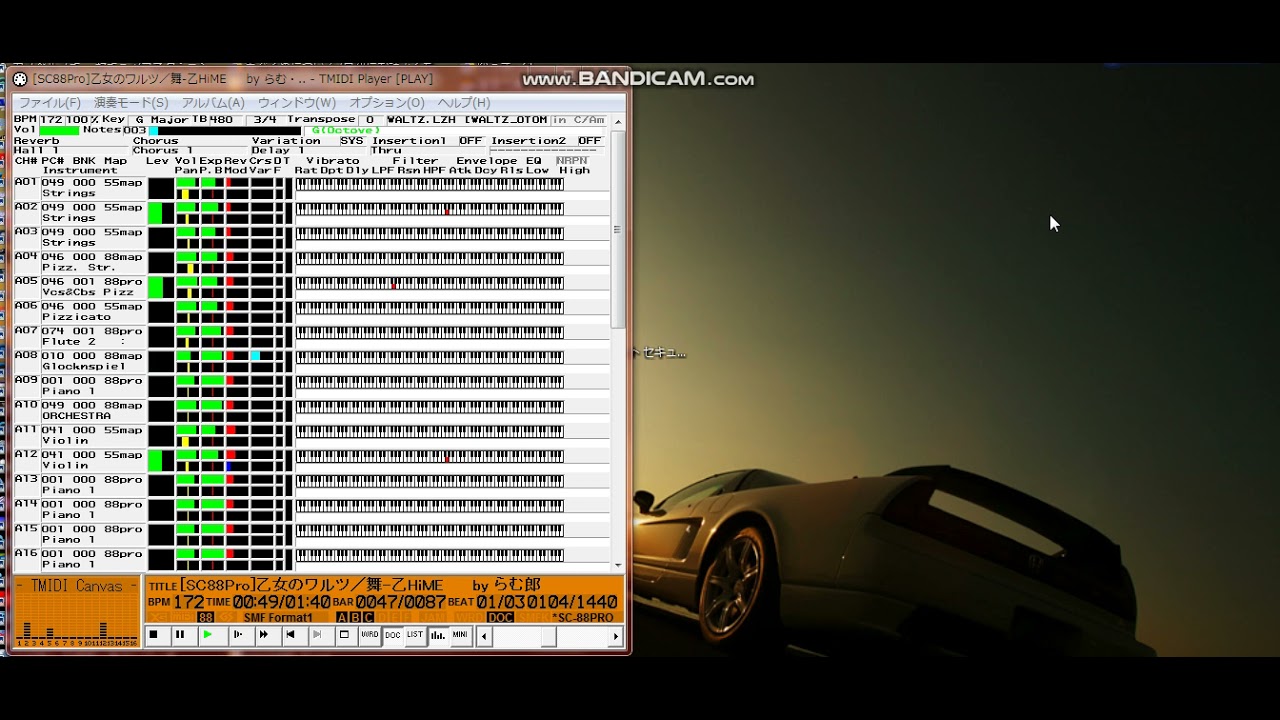Open the level meter bars view
1280x720 pixels.
437,635
